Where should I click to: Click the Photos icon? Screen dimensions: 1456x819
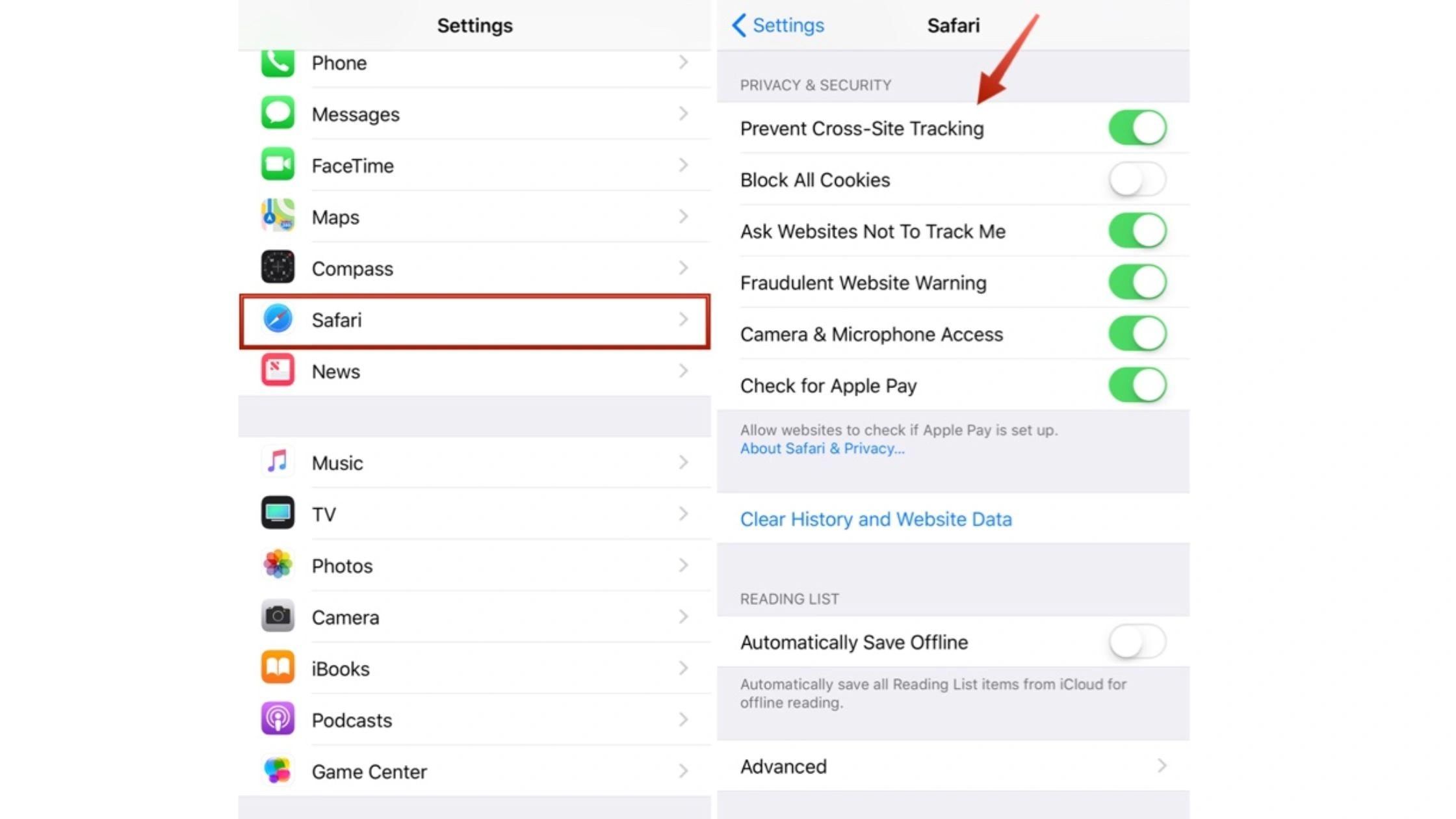click(x=278, y=565)
